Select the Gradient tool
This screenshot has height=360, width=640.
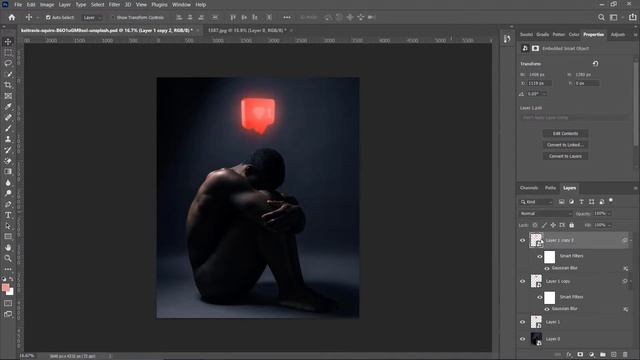pyautogui.click(x=8, y=171)
